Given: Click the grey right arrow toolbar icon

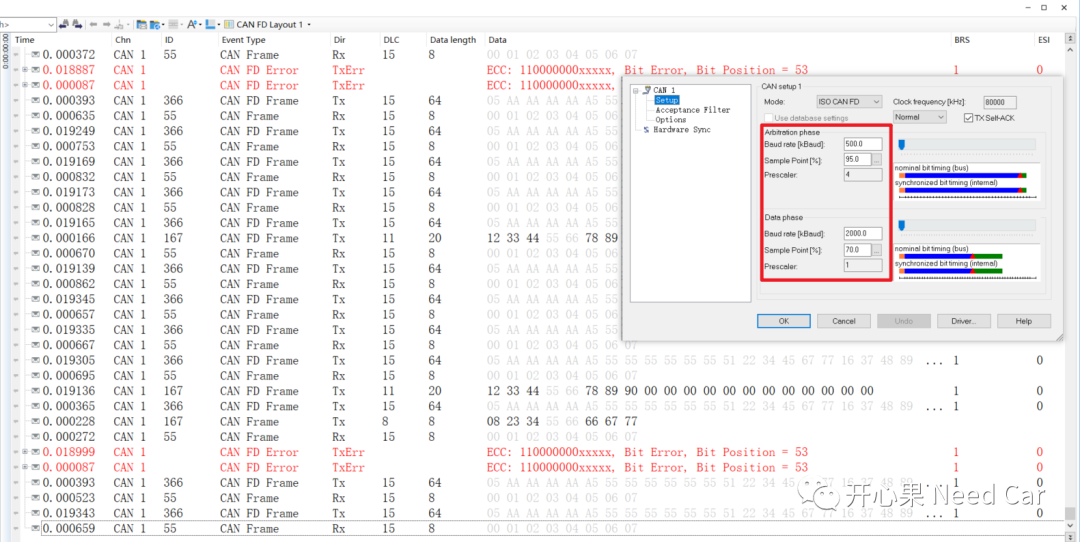Looking at the screenshot, I should coord(107,24).
